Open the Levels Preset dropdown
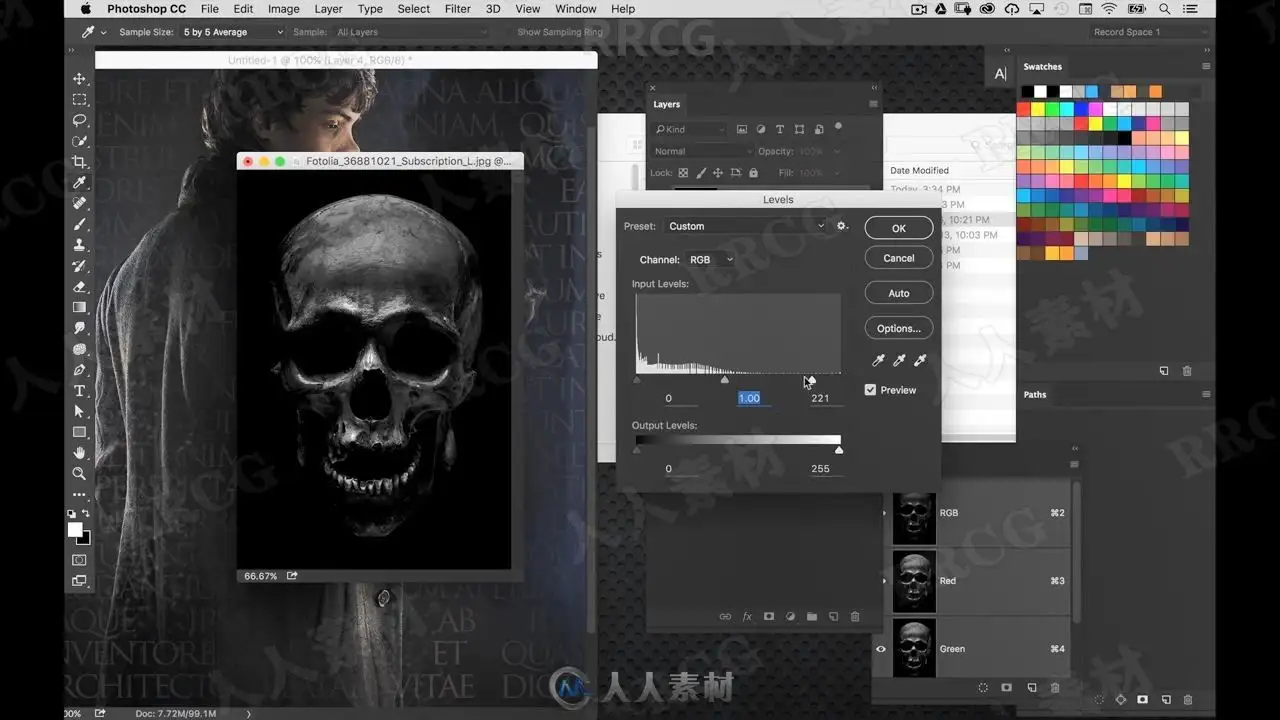 pyautogui.click(x=745, y=226)
